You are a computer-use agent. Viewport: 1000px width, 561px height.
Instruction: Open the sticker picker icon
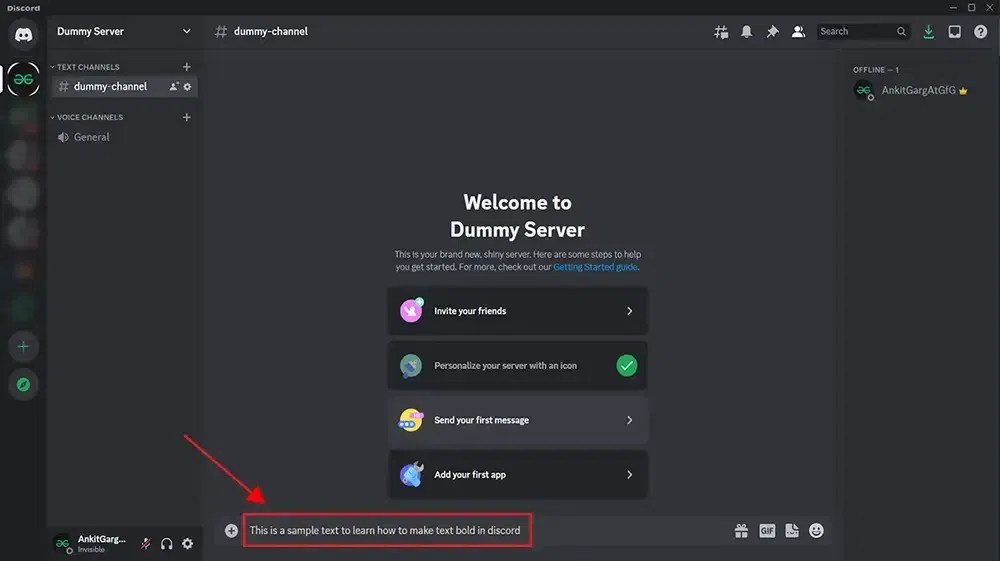791,530
